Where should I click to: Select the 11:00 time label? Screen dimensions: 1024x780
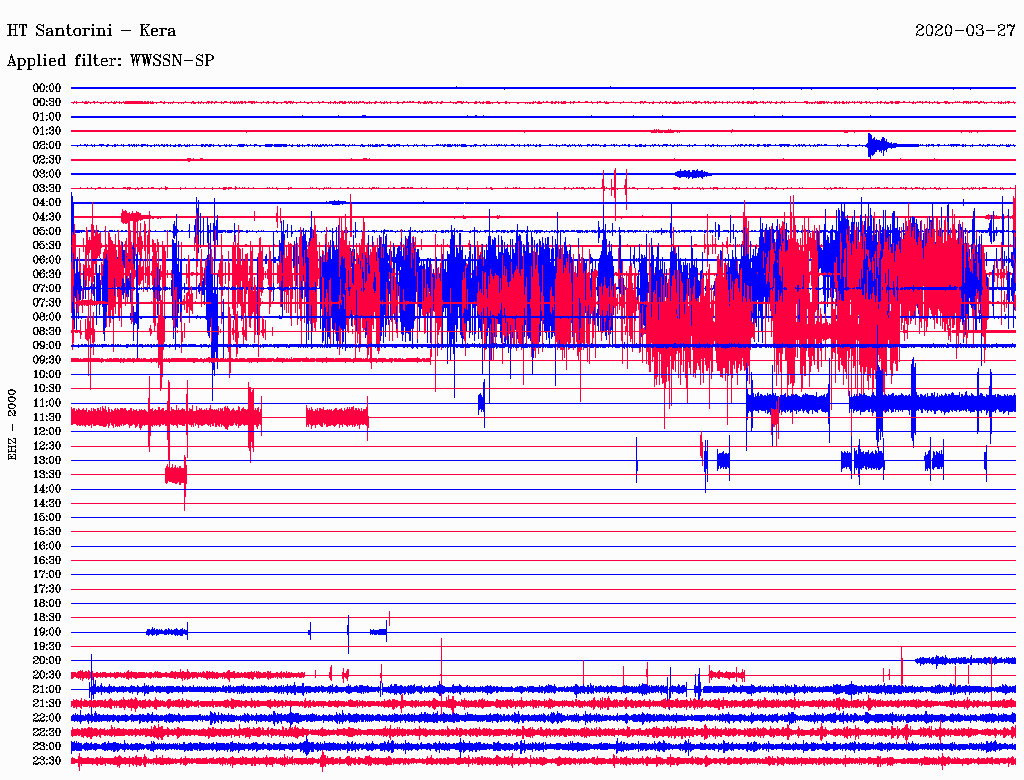coord(47,404)
